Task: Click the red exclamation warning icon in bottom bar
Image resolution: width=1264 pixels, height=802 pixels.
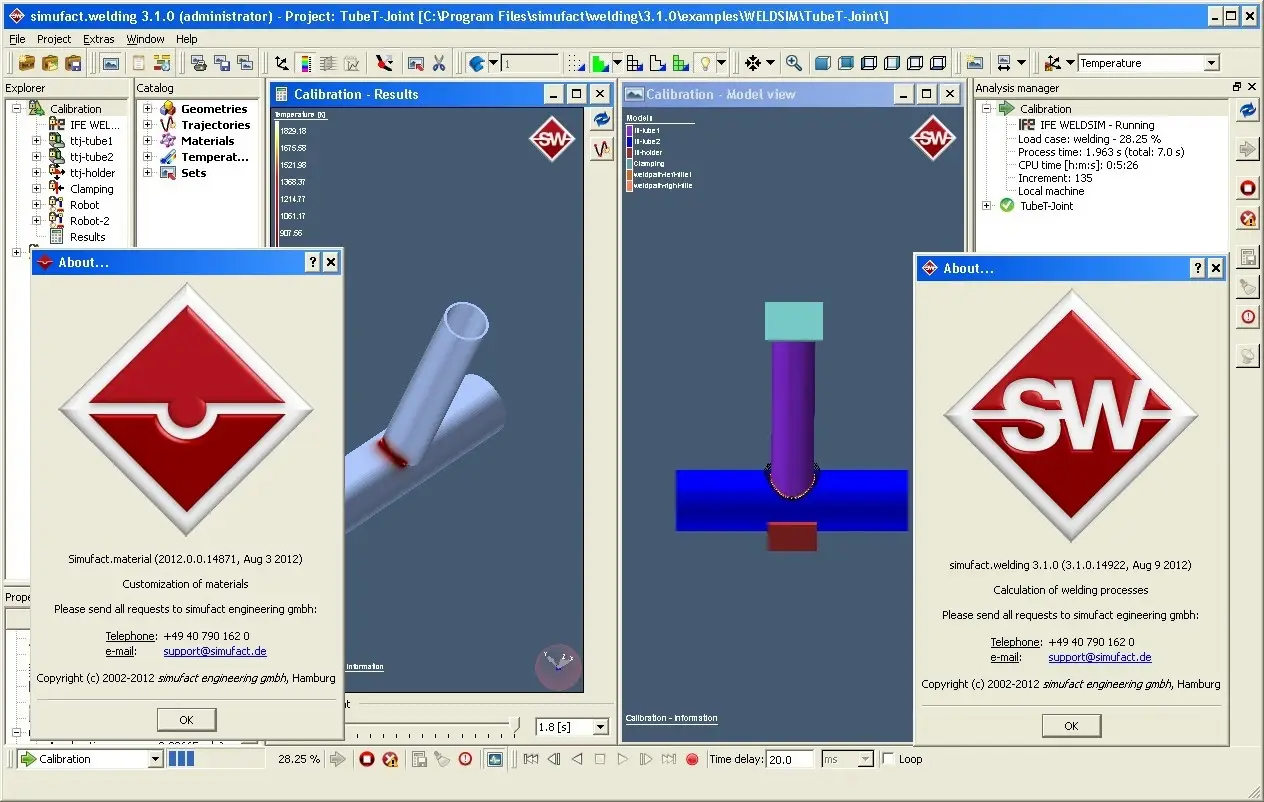Action: pos(465,759)
